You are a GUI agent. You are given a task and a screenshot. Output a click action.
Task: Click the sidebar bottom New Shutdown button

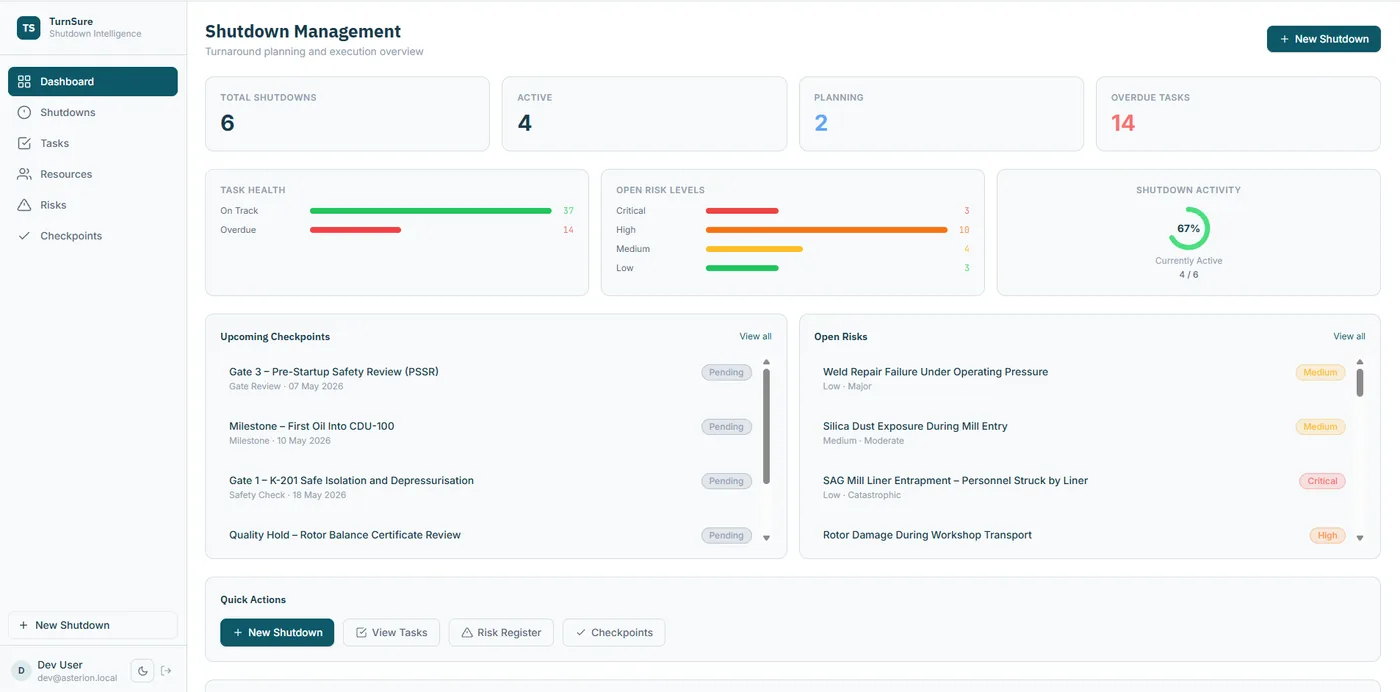click(93, 625)
